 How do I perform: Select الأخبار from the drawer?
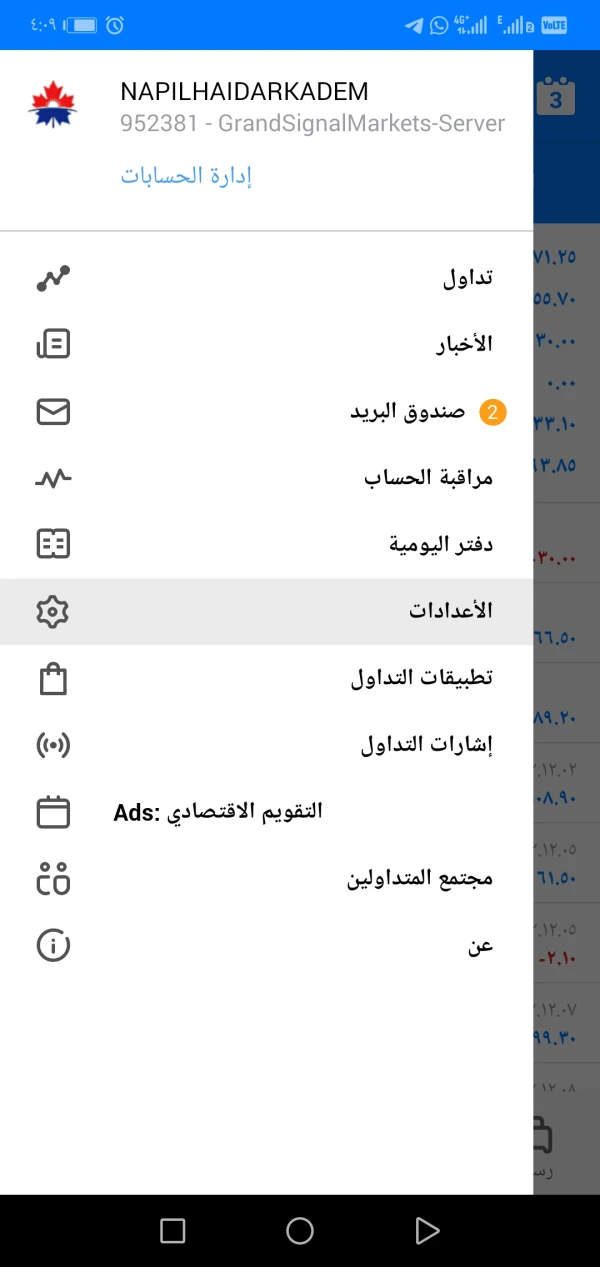(x=464, y=345)
